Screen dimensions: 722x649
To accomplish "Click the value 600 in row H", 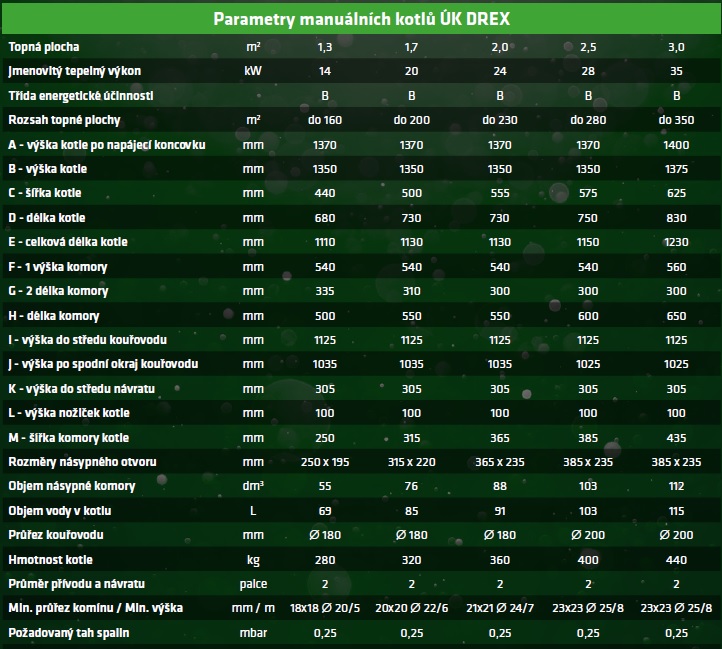I will pyautogui.click(x=588, y=316).
